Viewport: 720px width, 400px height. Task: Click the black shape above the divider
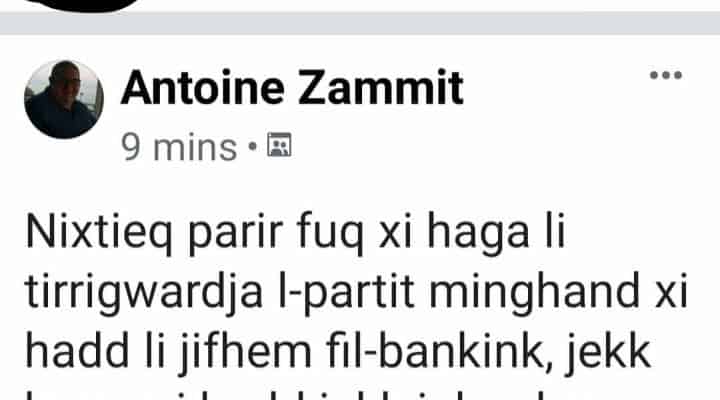80,6
